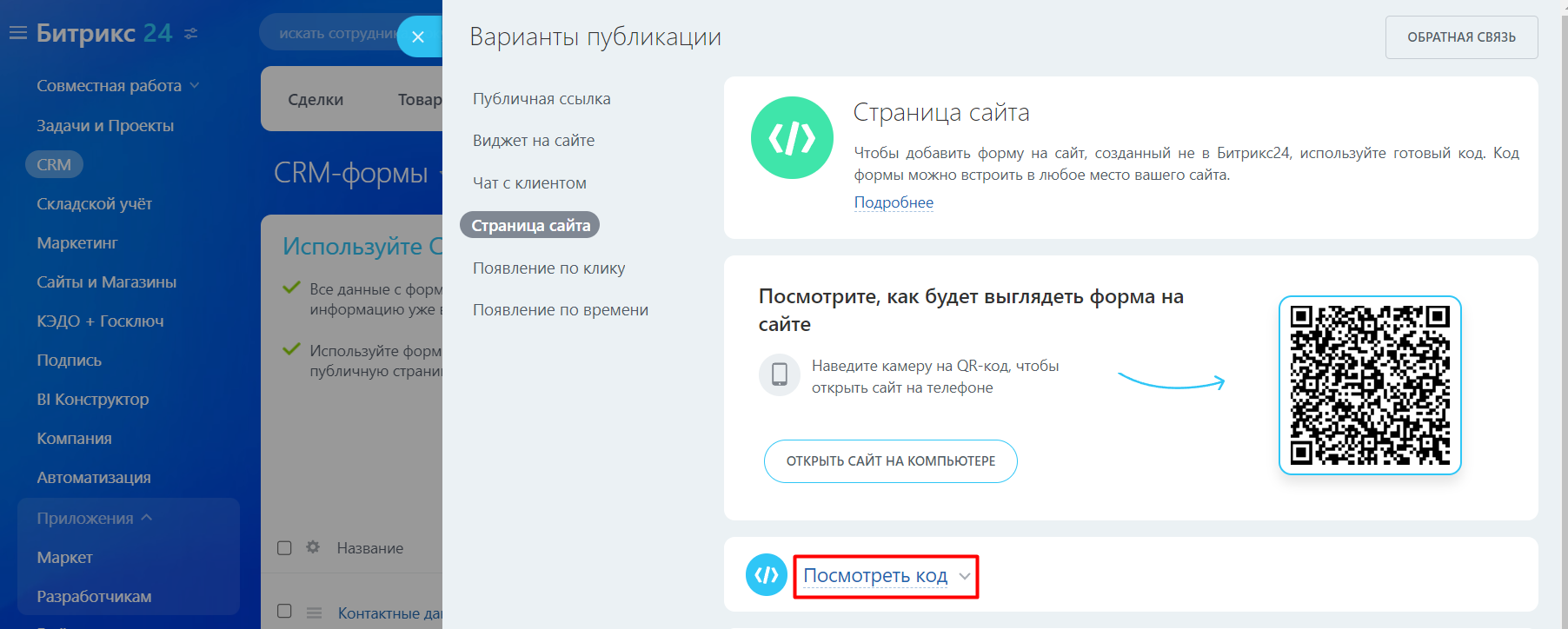This screenshot has height=629, width=1568.
Task: Click the QR code image
Action: tap(1369, 385)
